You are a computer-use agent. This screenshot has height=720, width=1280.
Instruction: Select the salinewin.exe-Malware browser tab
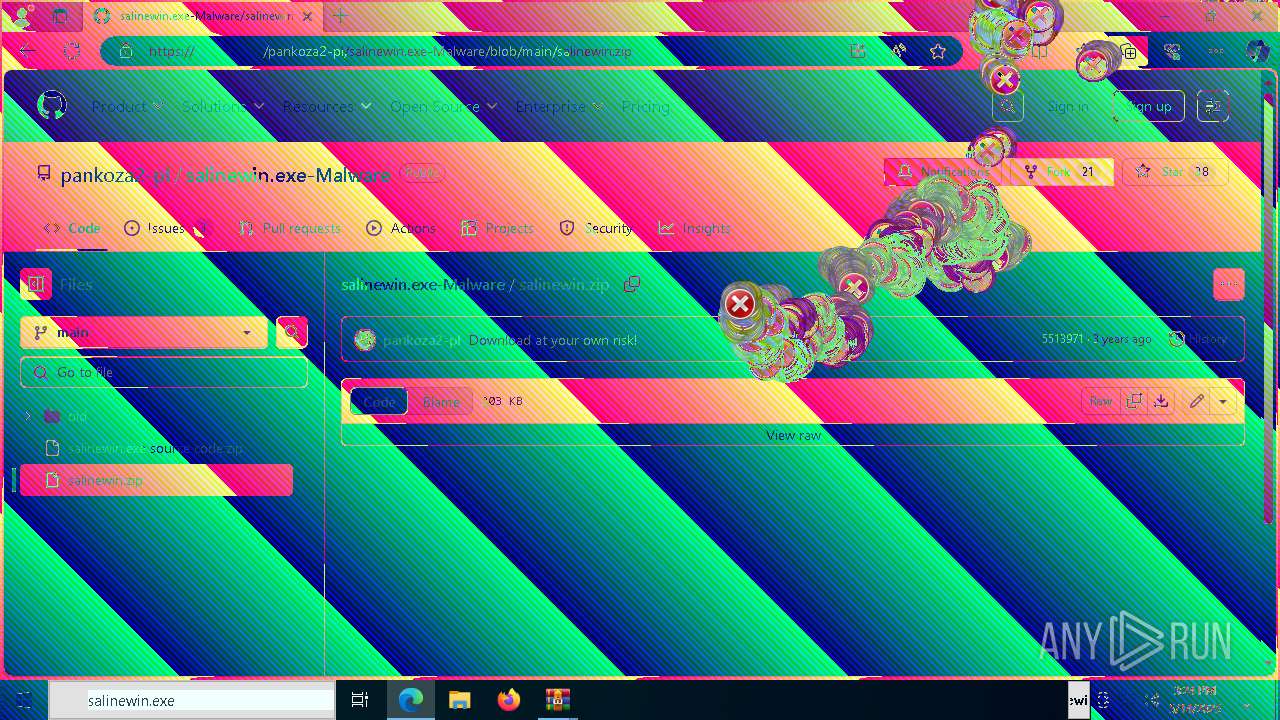[x=202, y=16]
